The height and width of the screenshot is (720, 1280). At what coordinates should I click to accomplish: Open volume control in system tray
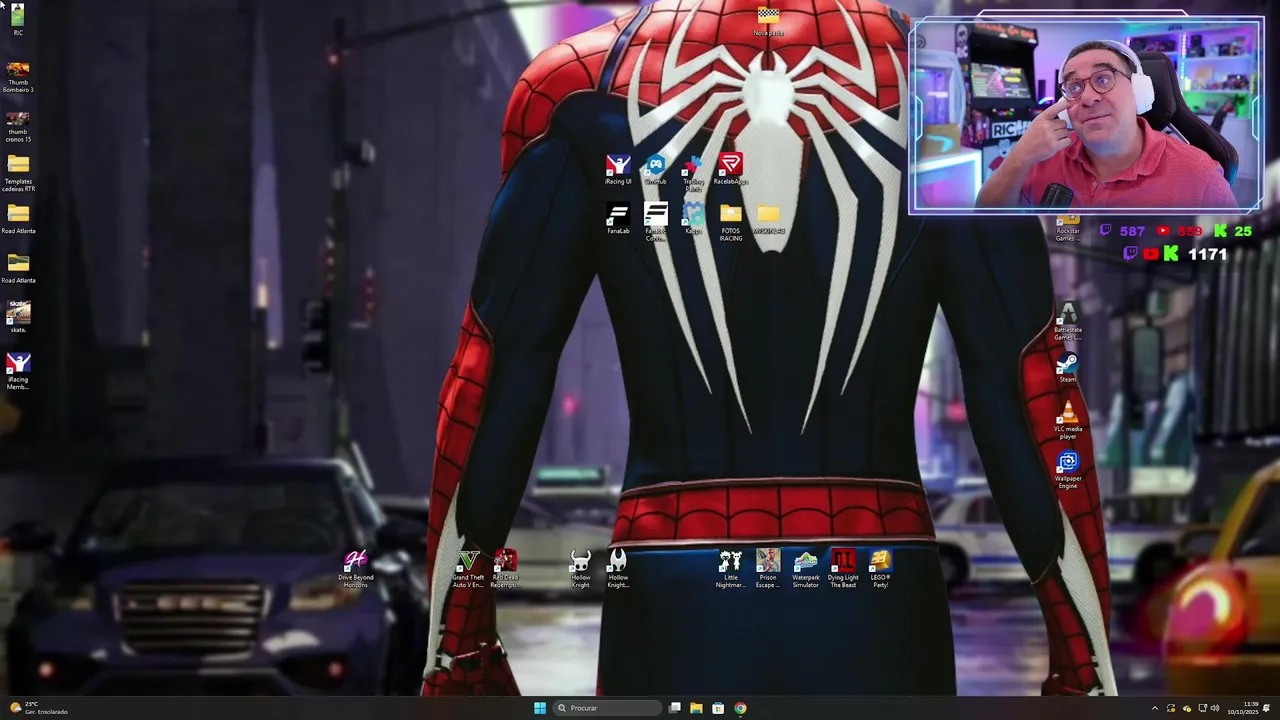tap(1215, 708)
